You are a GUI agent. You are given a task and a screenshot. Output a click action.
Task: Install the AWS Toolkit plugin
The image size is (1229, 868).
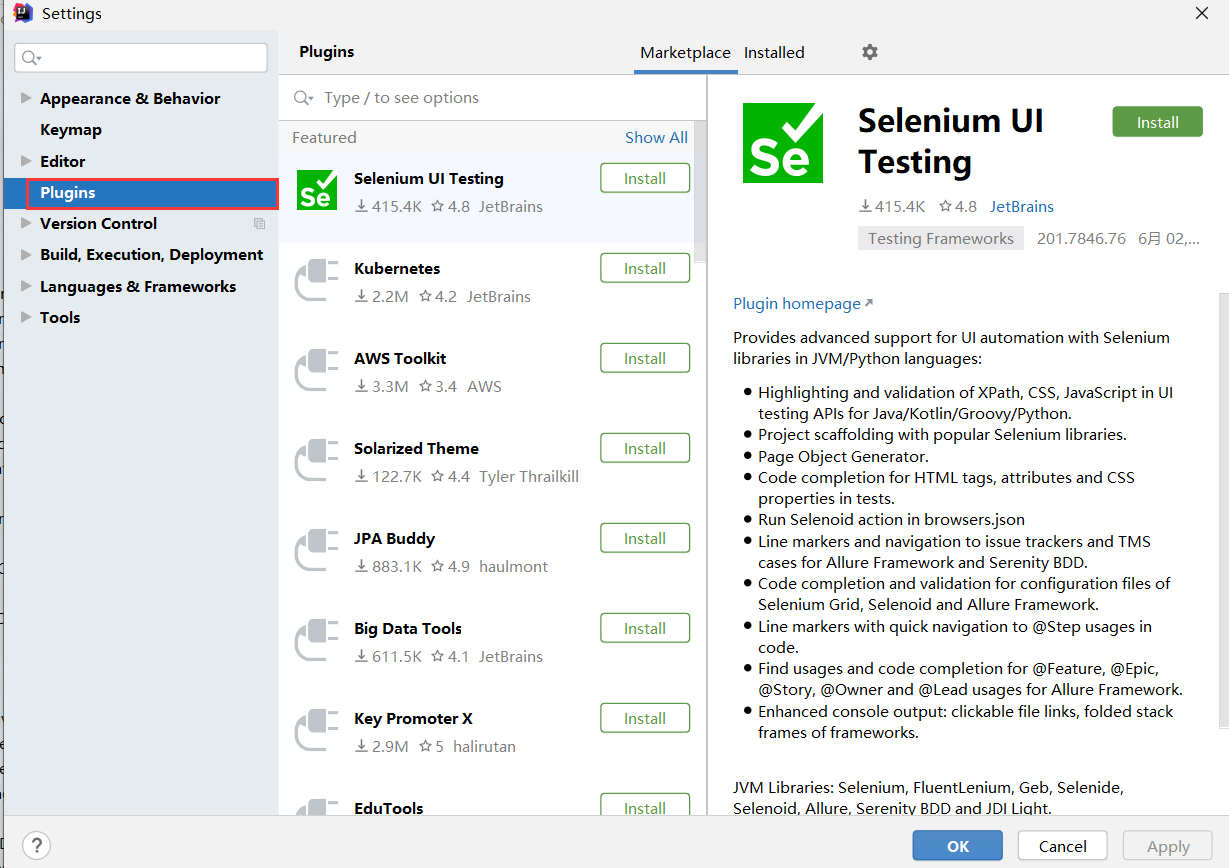[645, 358]
